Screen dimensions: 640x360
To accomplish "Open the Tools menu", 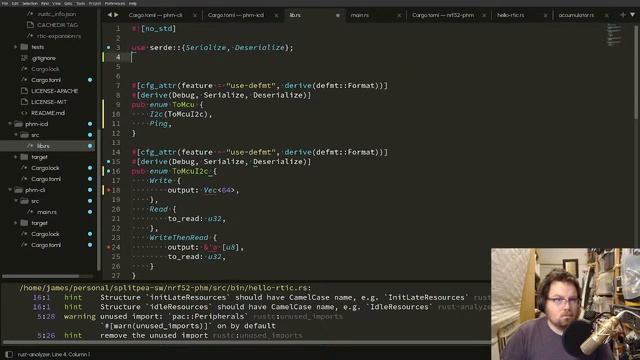I will (80, 3).
